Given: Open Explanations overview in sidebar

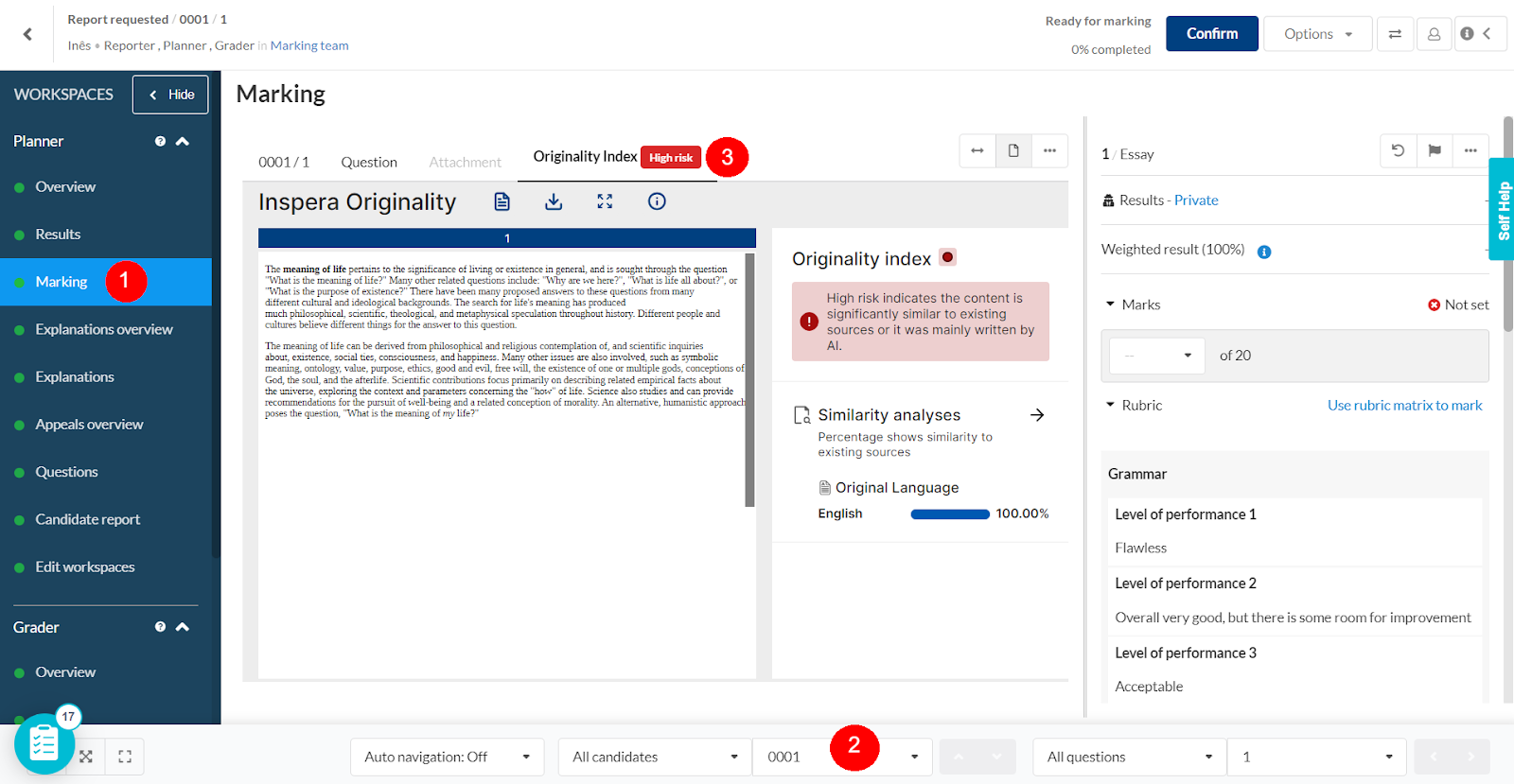Looking at the screenshot, I should pyautogui.click(x=104, y=329).
